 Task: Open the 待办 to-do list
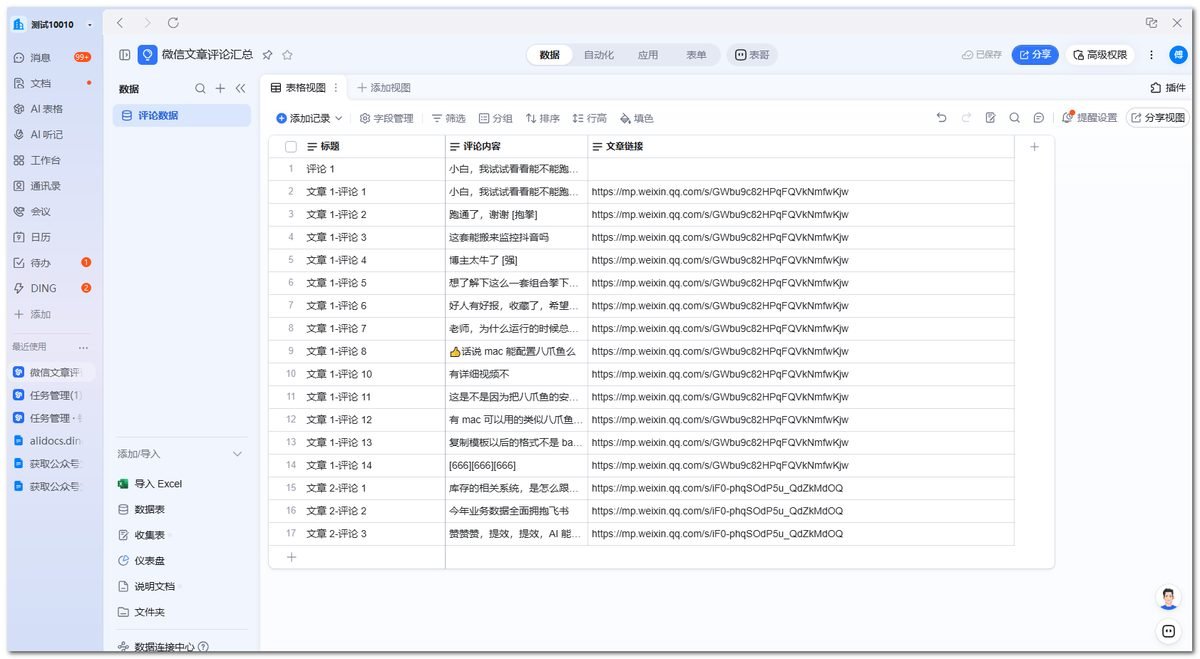[x=40, y=263]
